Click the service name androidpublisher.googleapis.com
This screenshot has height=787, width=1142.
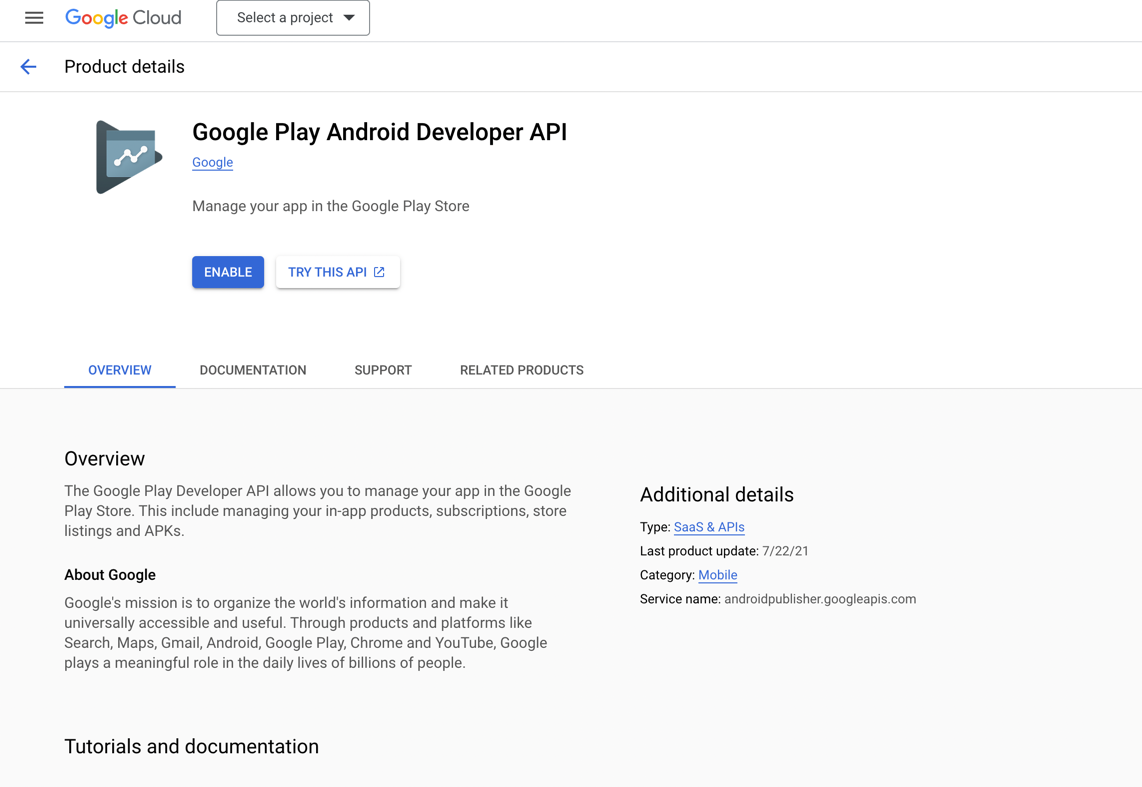tap(820, 599)
